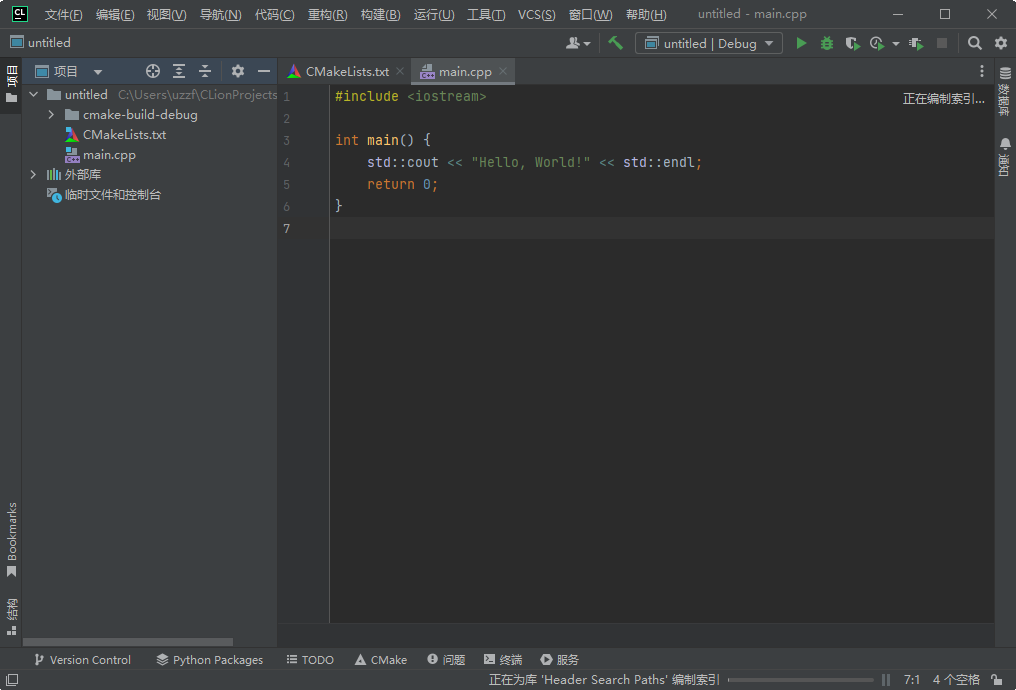Start debugging with the green bug icon
The width and height of the screenshot is (1016, 690).
827,43
